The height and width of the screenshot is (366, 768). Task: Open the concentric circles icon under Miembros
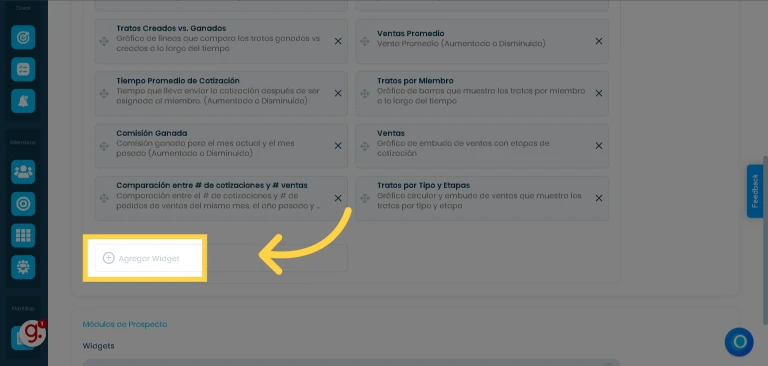[x=23, y=204]
